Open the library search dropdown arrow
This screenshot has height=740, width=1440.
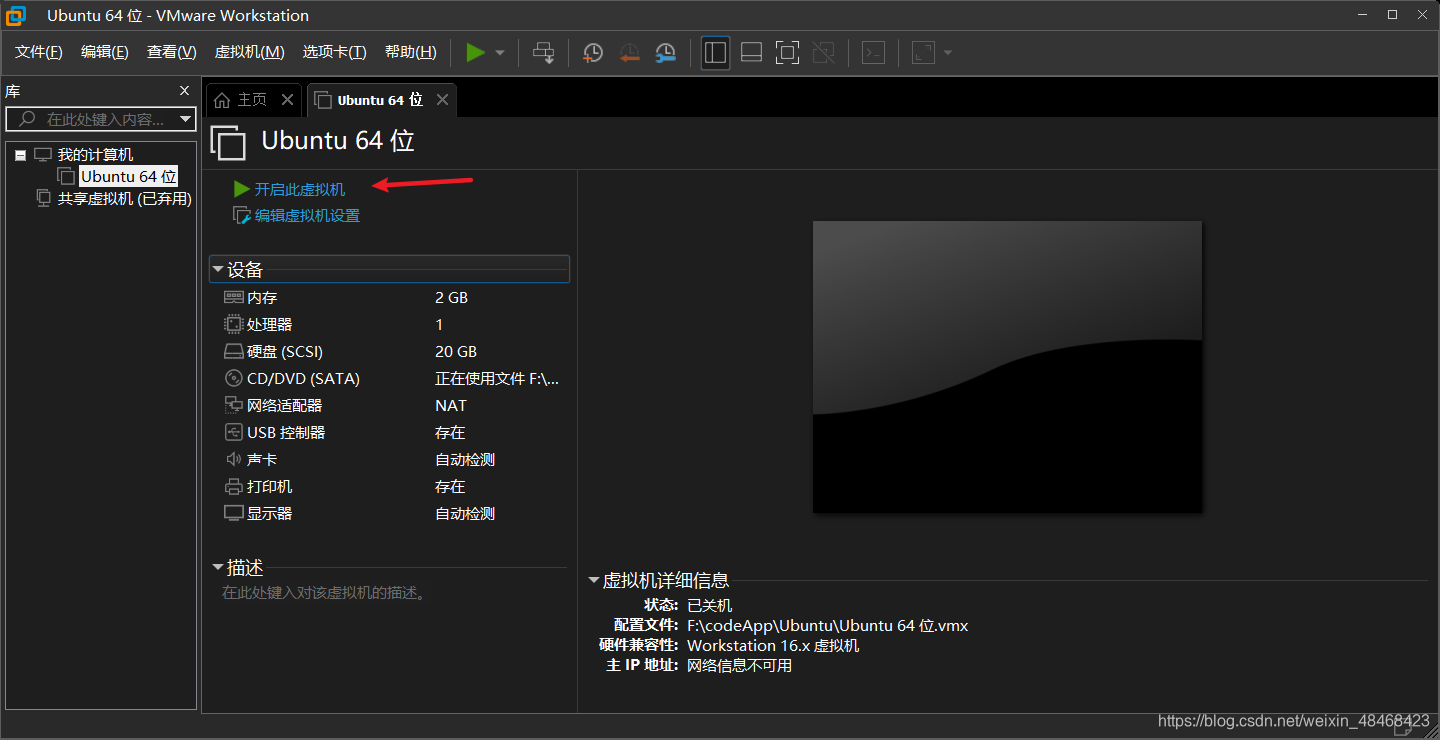[x=185, y=119]
